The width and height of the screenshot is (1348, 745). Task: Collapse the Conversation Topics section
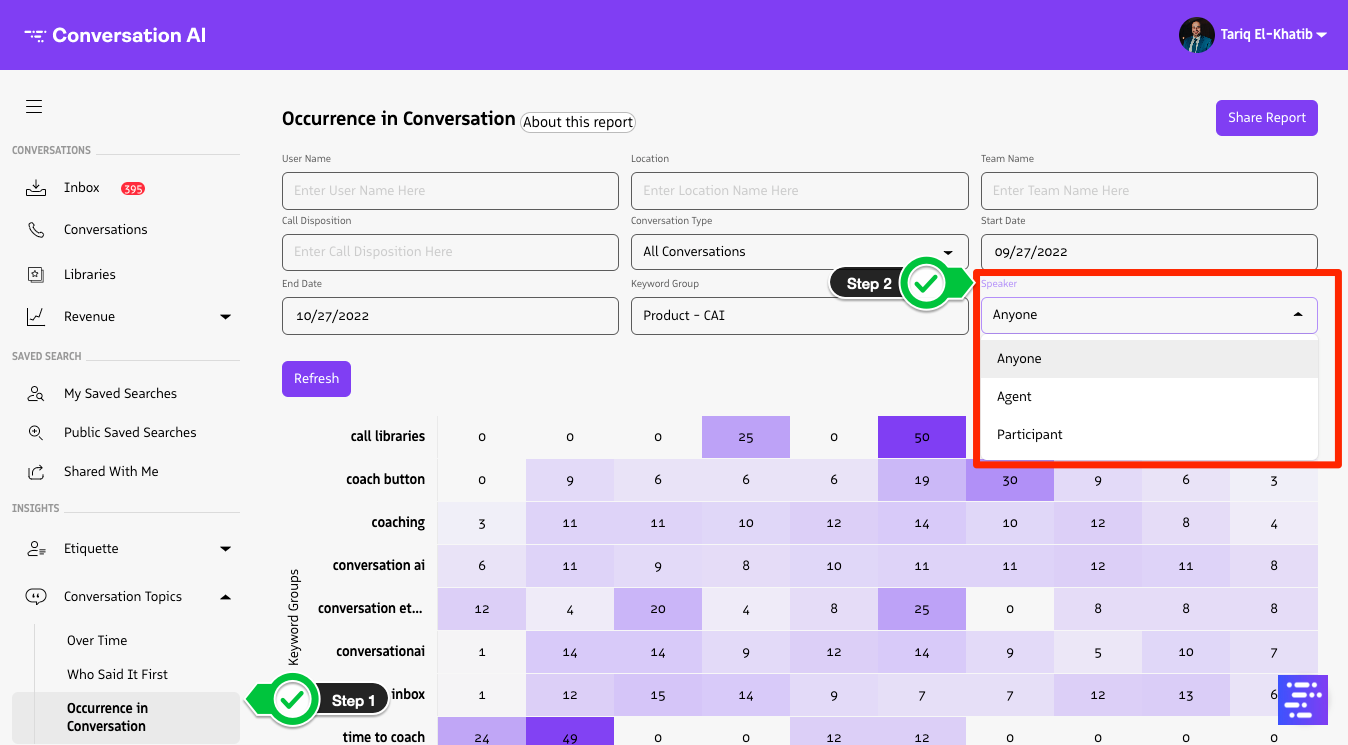(x=225, y=597)
